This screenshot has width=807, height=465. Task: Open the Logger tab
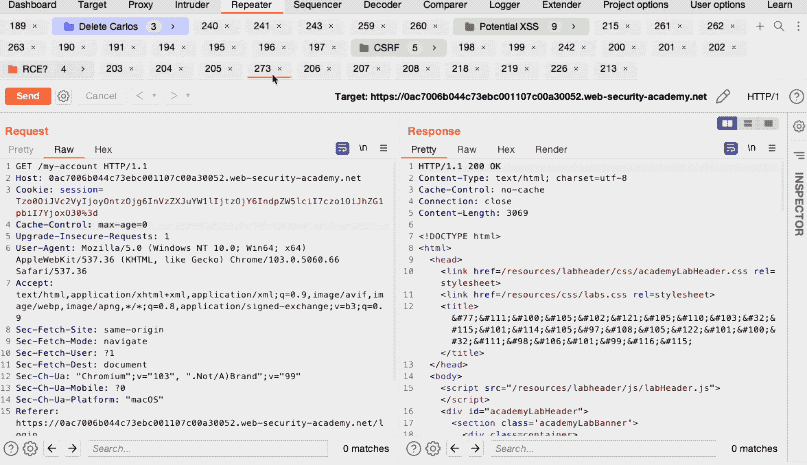click(504, 5)
